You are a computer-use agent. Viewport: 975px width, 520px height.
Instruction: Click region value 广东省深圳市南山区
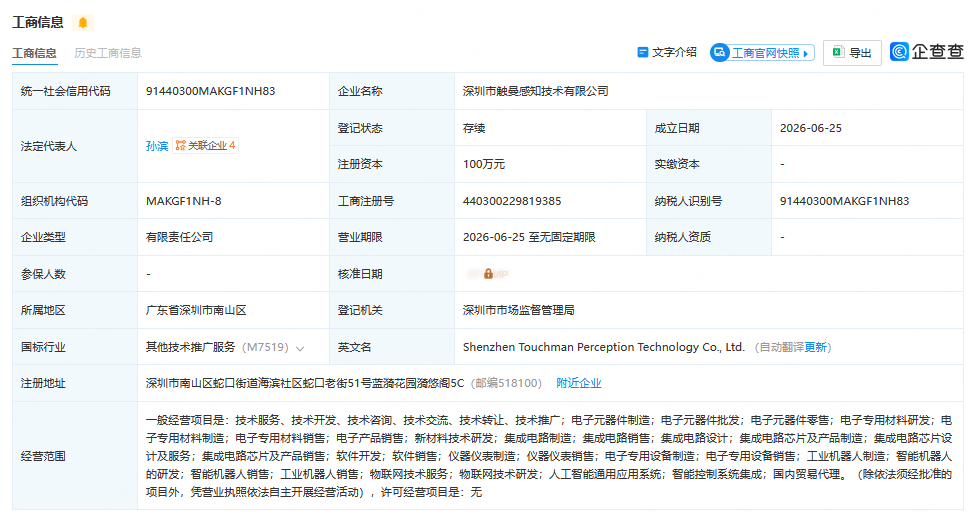196,310
